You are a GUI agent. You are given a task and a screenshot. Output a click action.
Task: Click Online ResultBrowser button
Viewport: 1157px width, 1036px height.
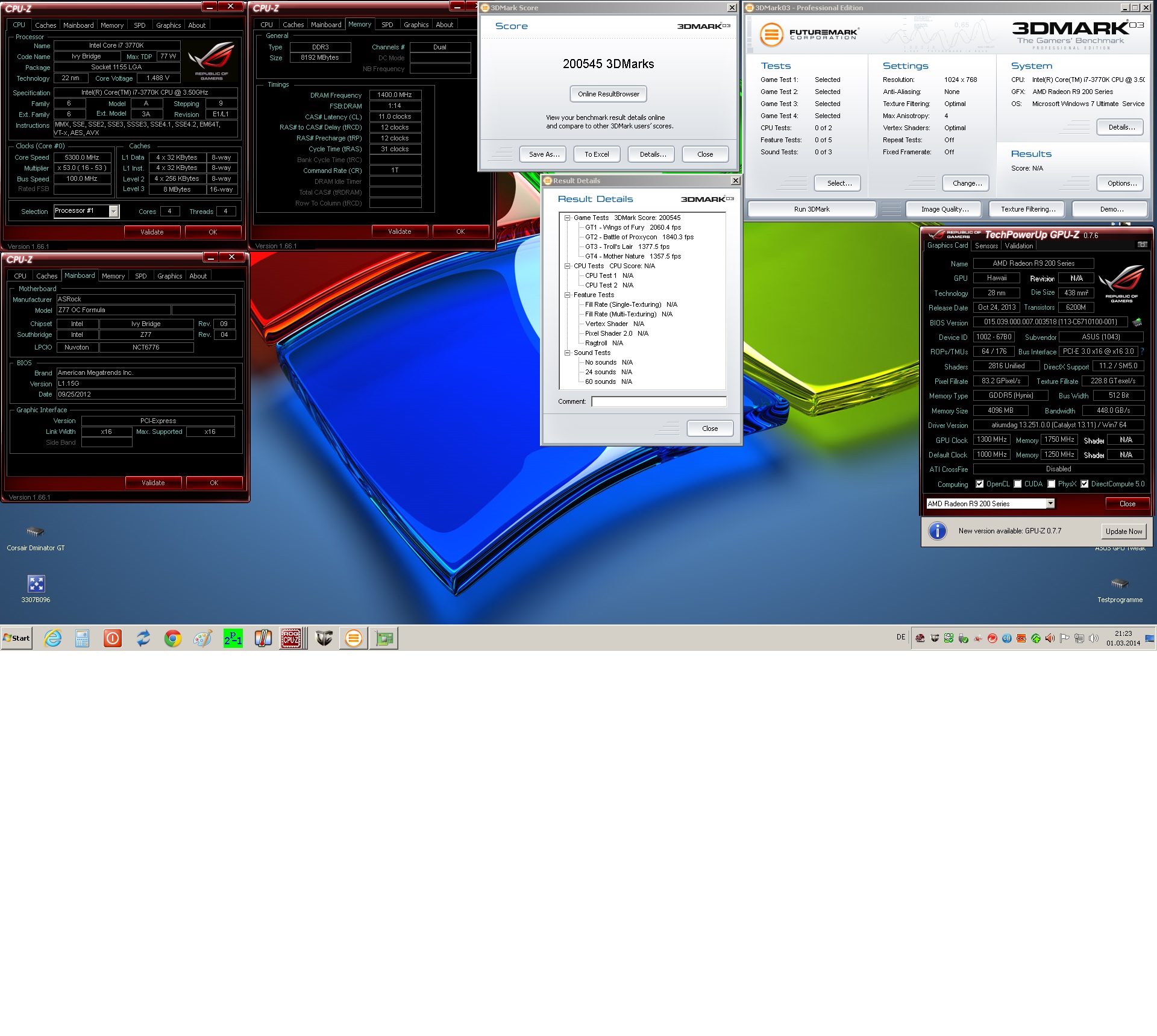609,94
